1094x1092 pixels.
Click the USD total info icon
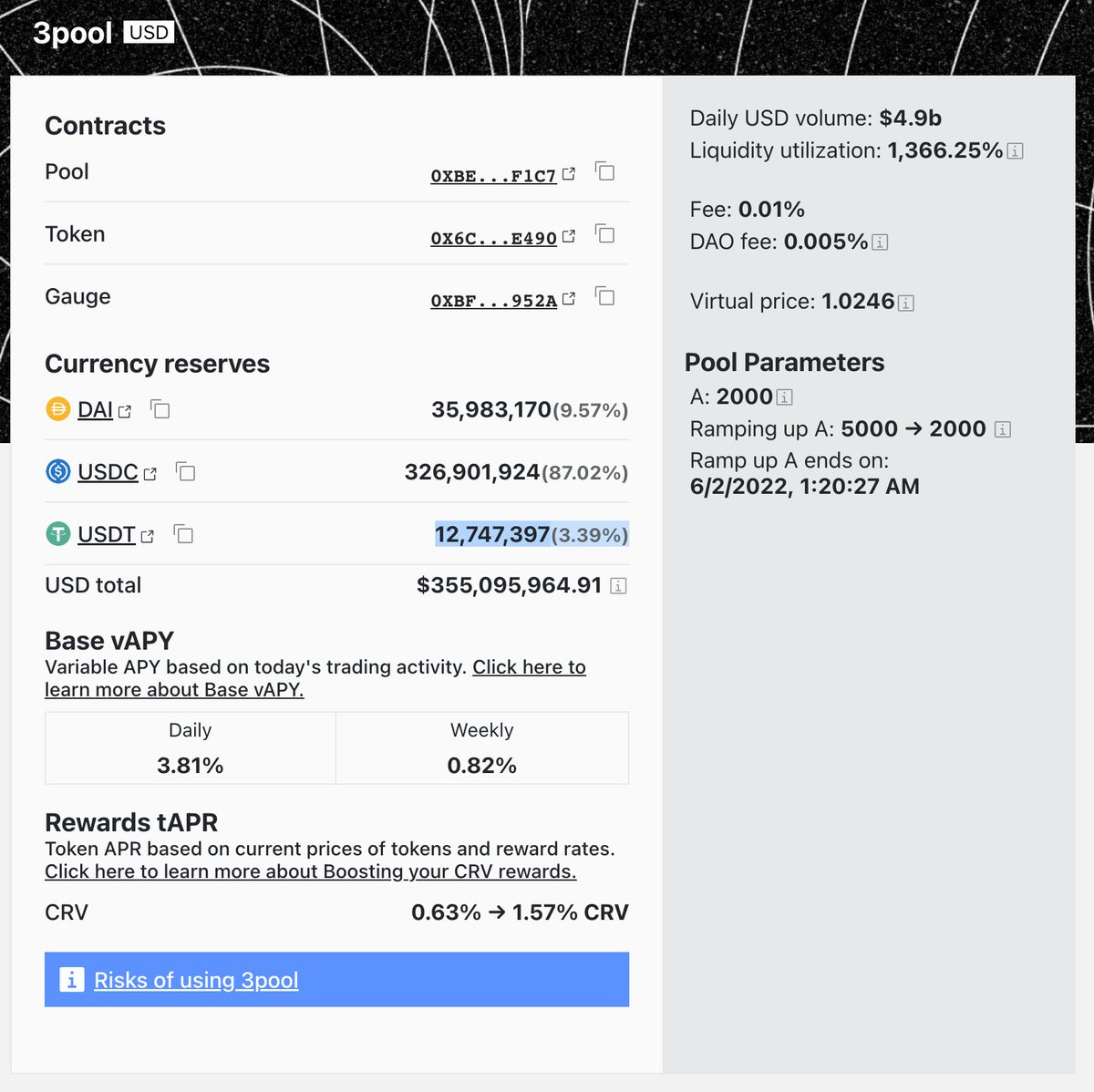618,586
